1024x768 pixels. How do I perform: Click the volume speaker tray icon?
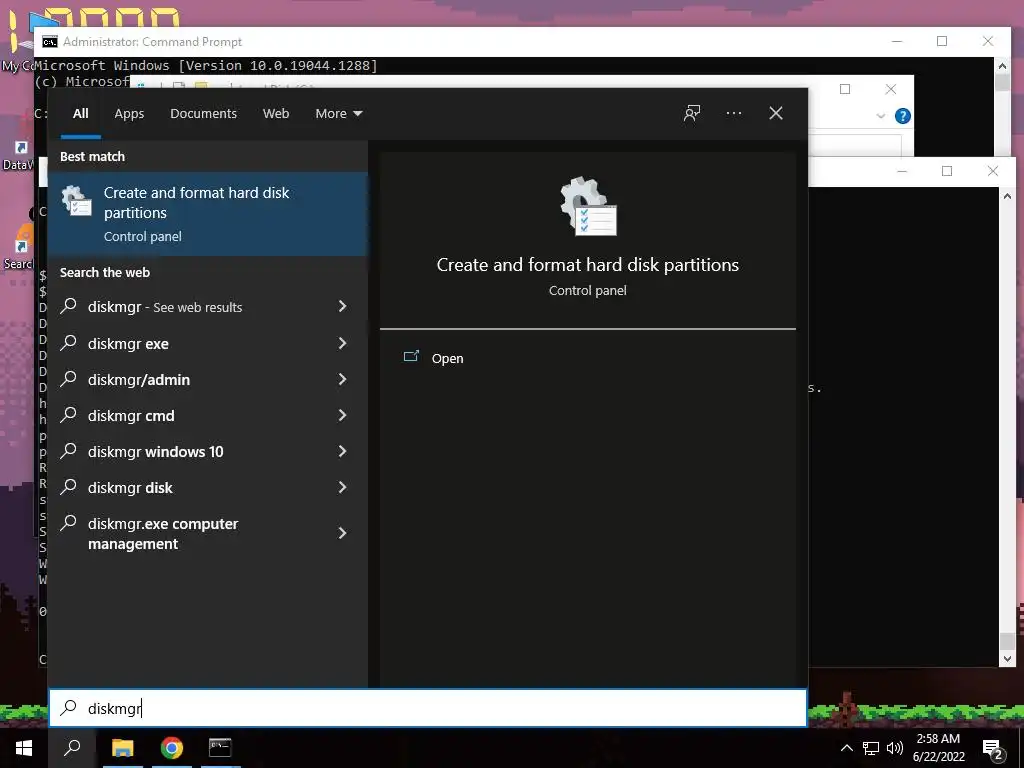895,748
